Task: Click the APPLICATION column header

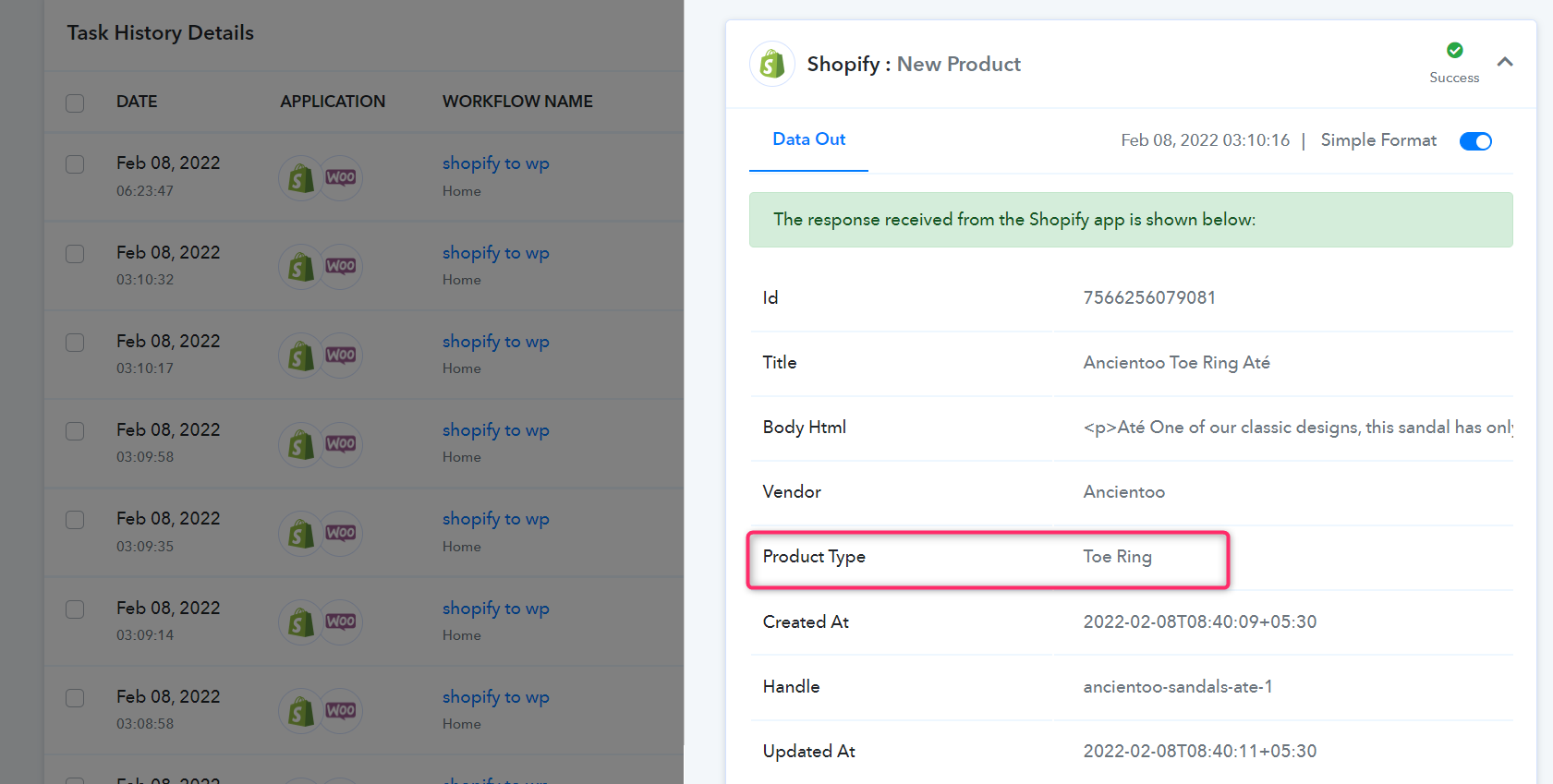Action: pos(333,102)
